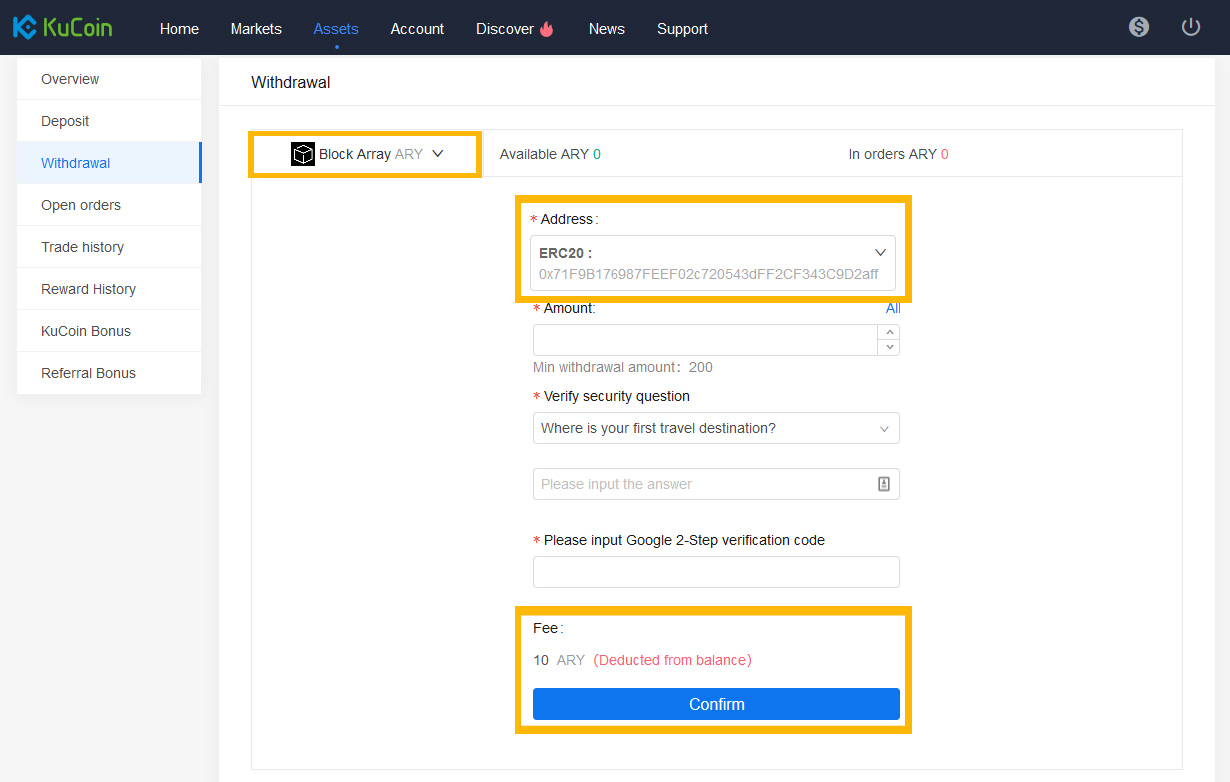Decrease amount with the down stepper arrow
1230x782 pixels.
pyautogui.click(x=888, y=347)
